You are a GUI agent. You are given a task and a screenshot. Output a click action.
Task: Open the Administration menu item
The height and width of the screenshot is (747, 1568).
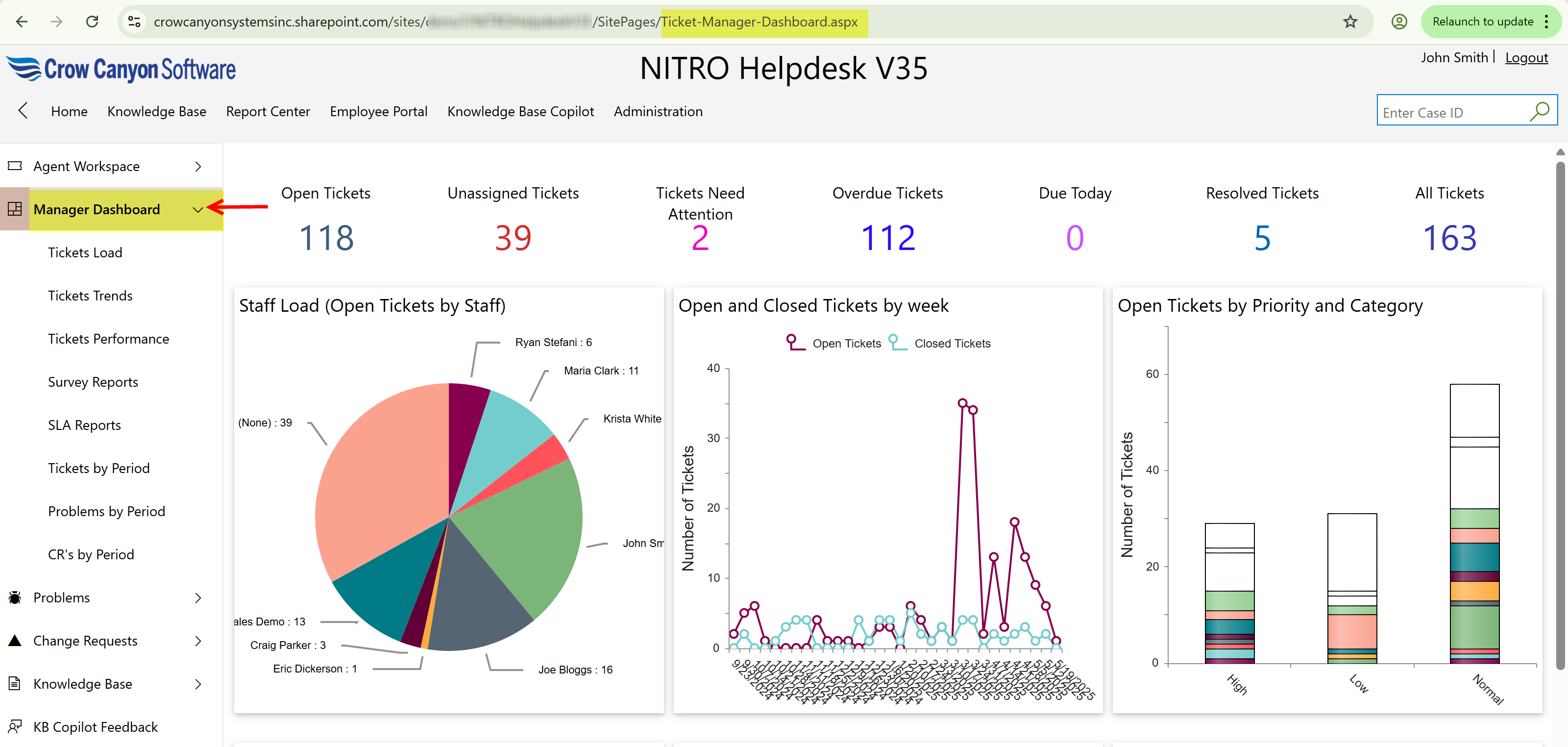click(x=658, y=111)
